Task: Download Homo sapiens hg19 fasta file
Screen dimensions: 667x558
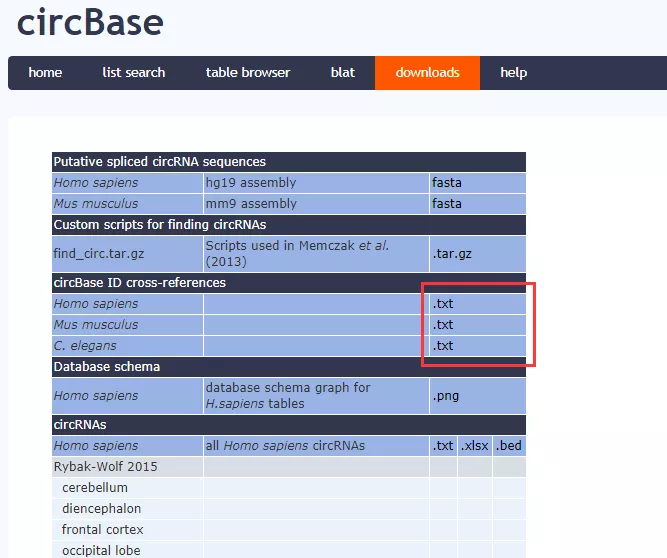Action: click(x=447, y=182)
